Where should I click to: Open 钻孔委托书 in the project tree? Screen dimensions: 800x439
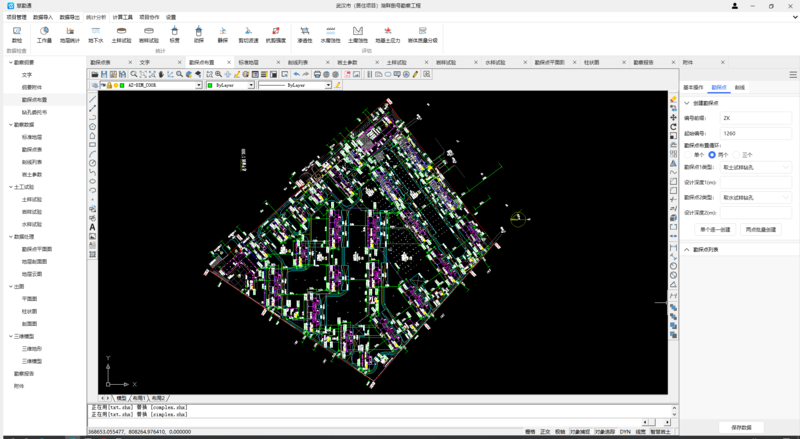coord(34,112)
